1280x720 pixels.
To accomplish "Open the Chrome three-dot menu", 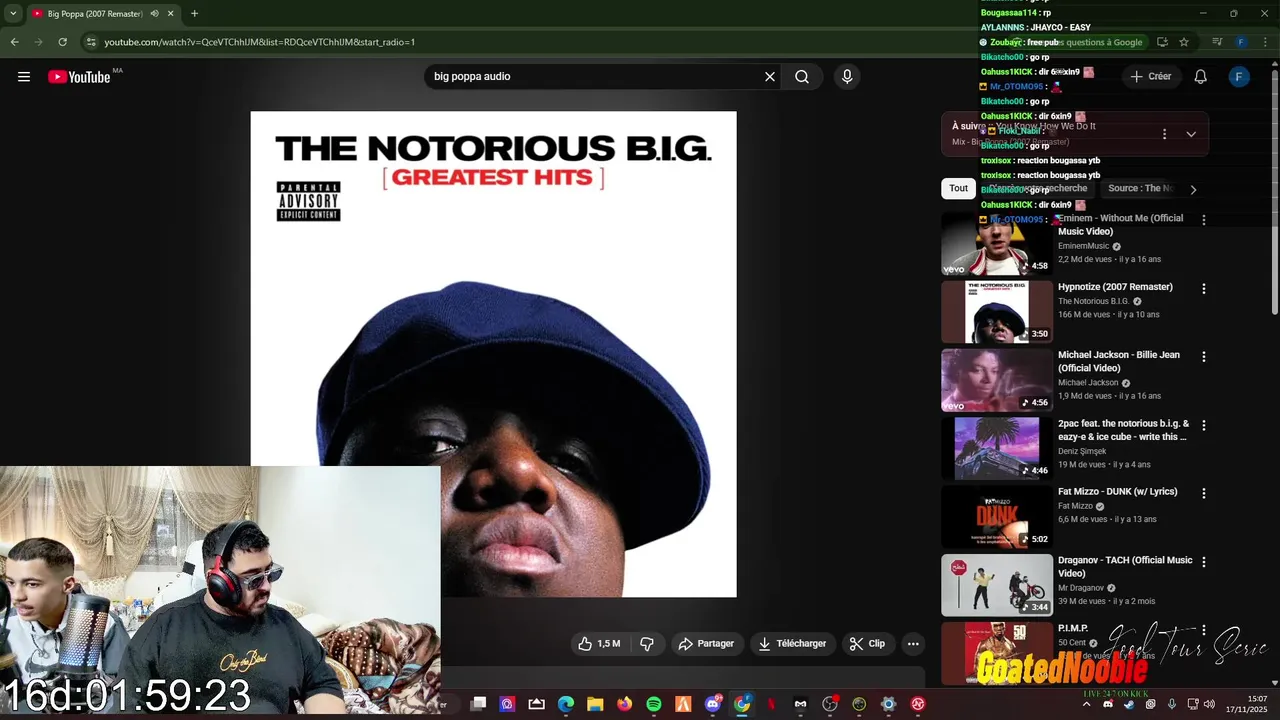I will (1265, 42).
